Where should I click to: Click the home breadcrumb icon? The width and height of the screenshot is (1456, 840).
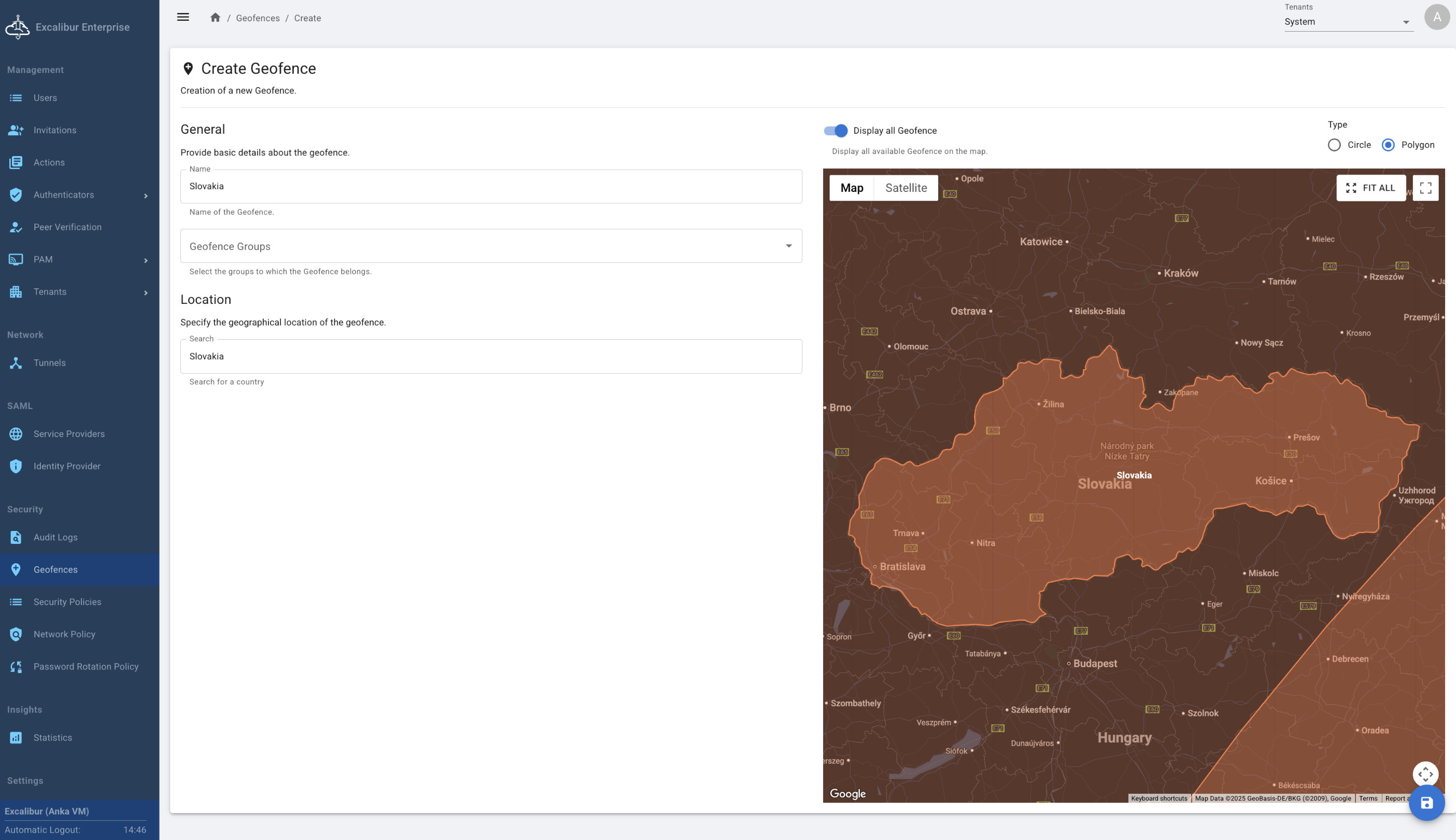coord(215,17)
